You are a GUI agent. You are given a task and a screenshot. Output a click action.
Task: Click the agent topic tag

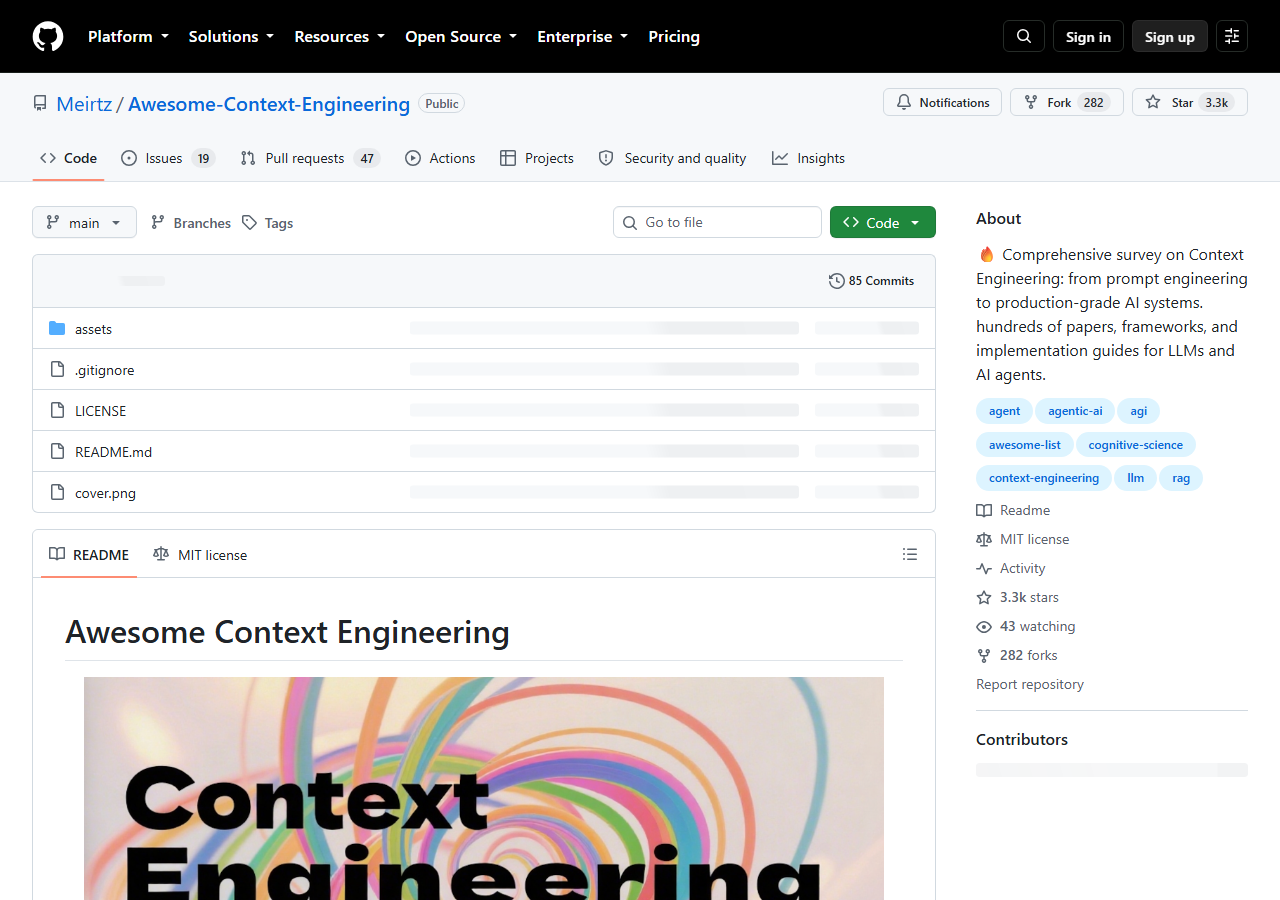[x=1004, y=411]
